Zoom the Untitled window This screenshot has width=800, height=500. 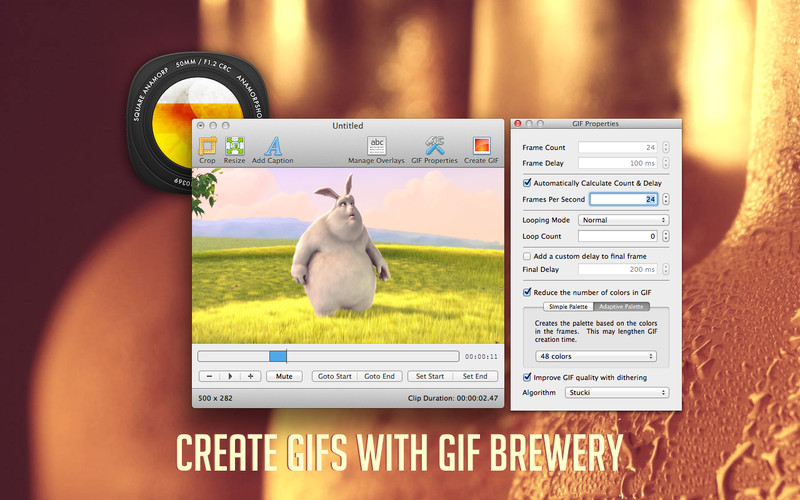(226, 126)
